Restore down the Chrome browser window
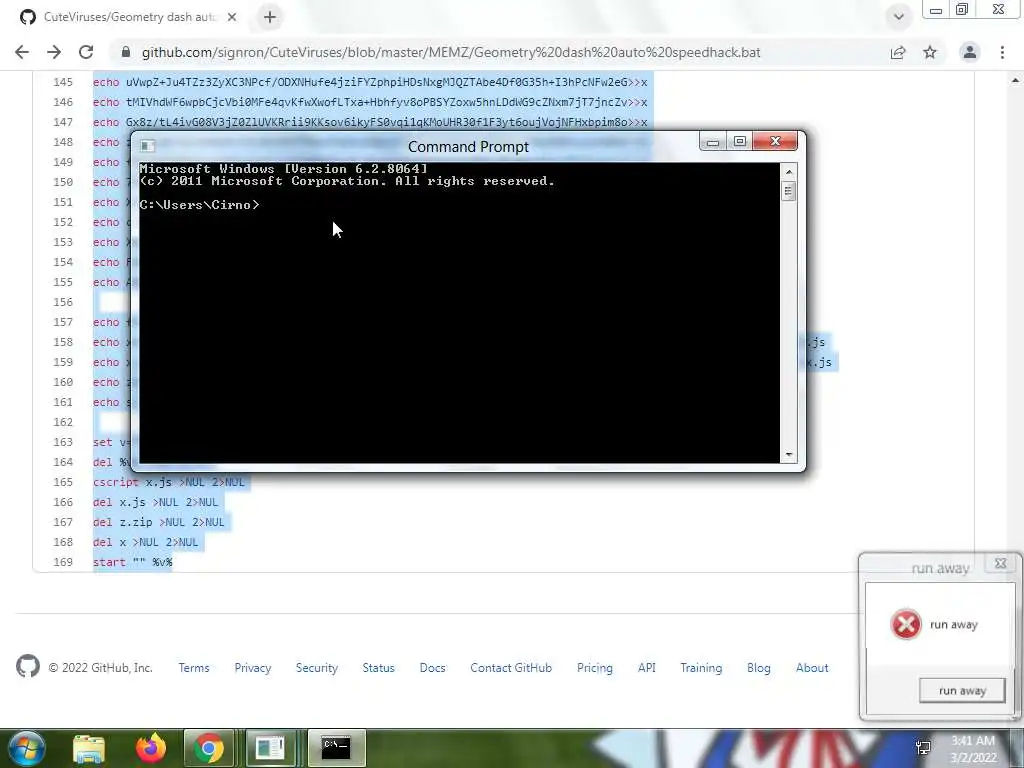The width and height of the screenshot is (1024, 768). [962, 10]
